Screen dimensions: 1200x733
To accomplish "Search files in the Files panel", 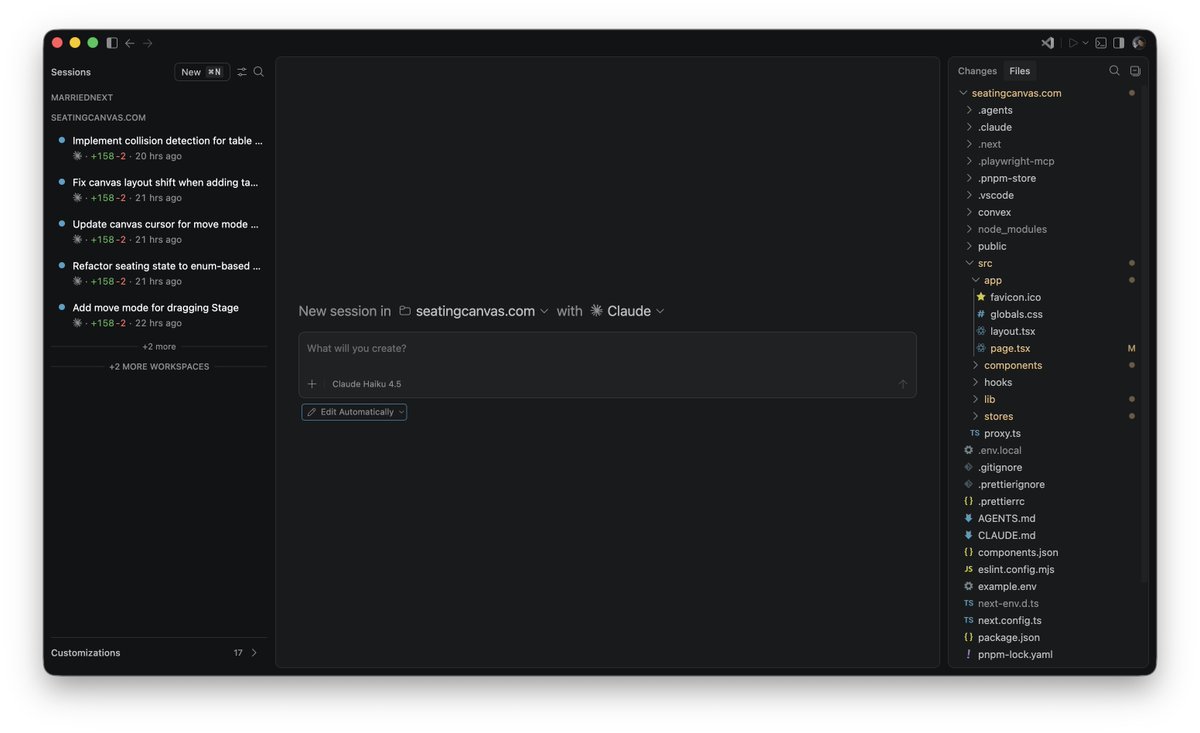I will [1114, 71].
